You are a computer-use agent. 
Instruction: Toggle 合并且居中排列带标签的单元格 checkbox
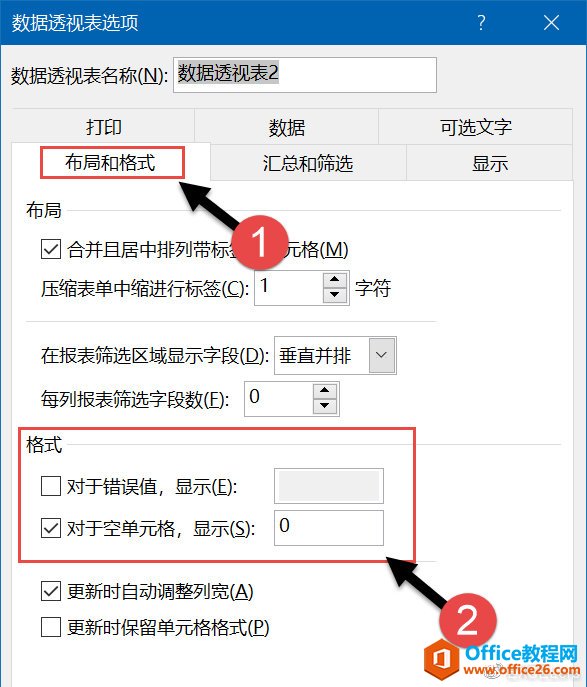51,250
